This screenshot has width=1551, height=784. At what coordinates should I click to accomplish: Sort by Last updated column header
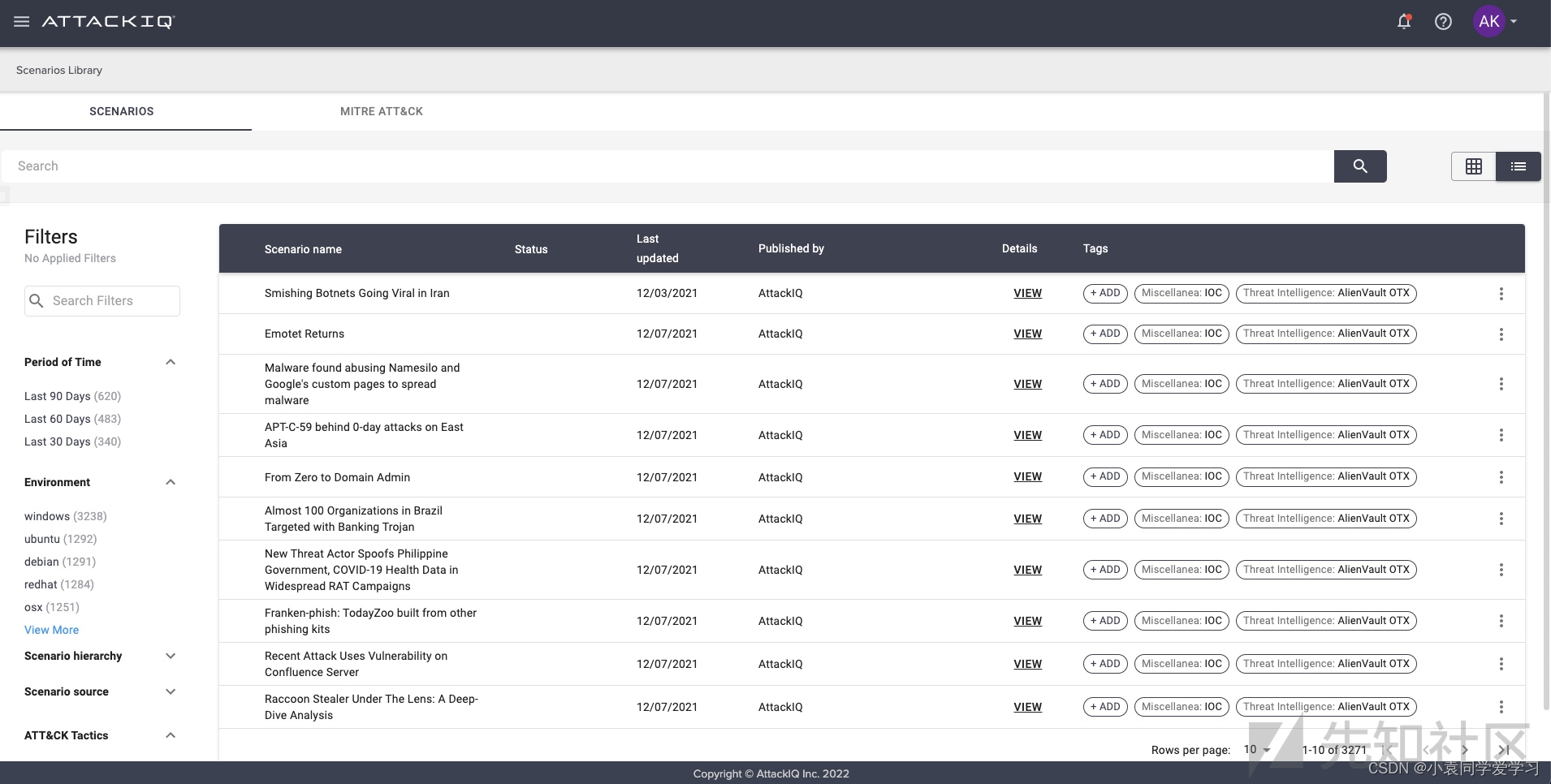point(658,248)
